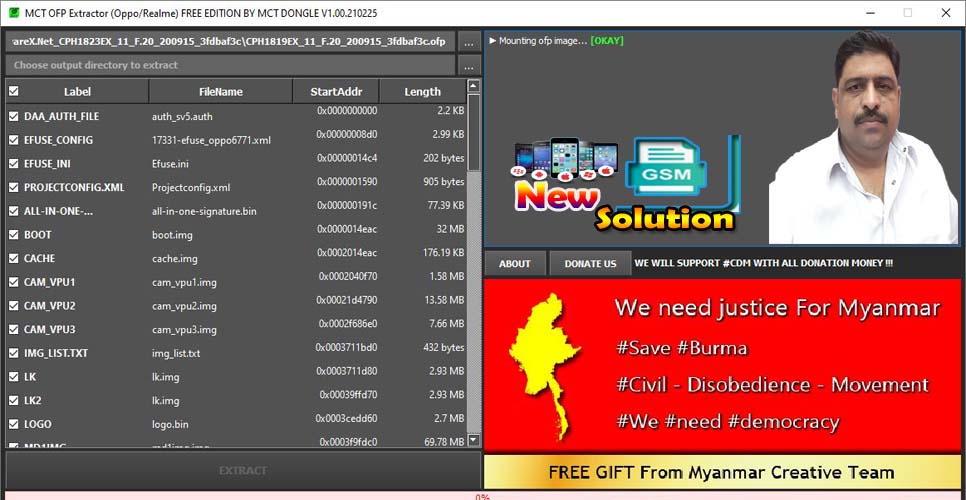Image resolution: width=966 pixels, height=500 pixels.
Task: Select Projectconfig.xml file name
Action: pyautogui.click(x=191, y=187)
